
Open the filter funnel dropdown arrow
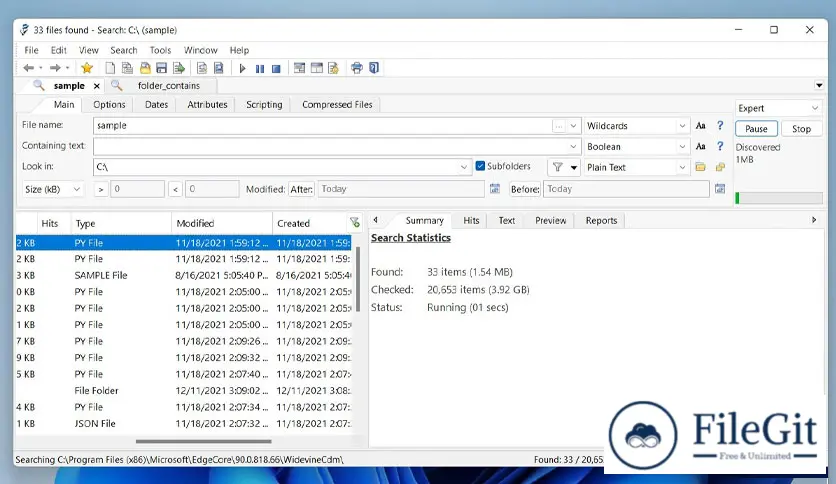(574, 167)
